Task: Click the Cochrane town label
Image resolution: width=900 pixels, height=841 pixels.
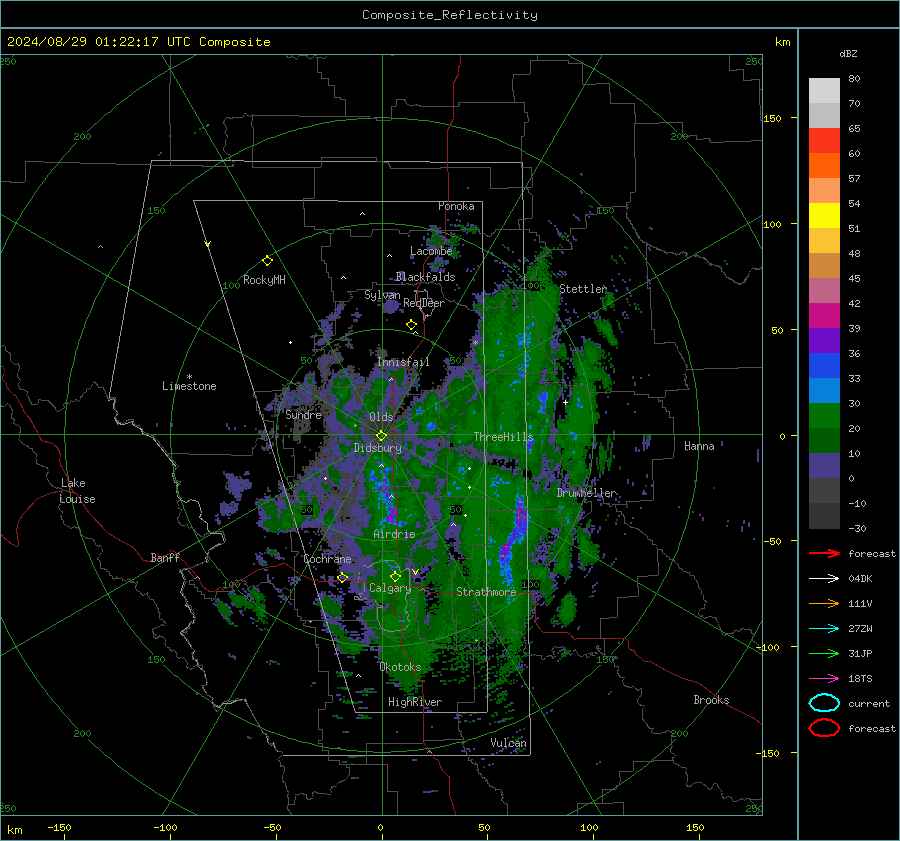Action: coord(327,559)
